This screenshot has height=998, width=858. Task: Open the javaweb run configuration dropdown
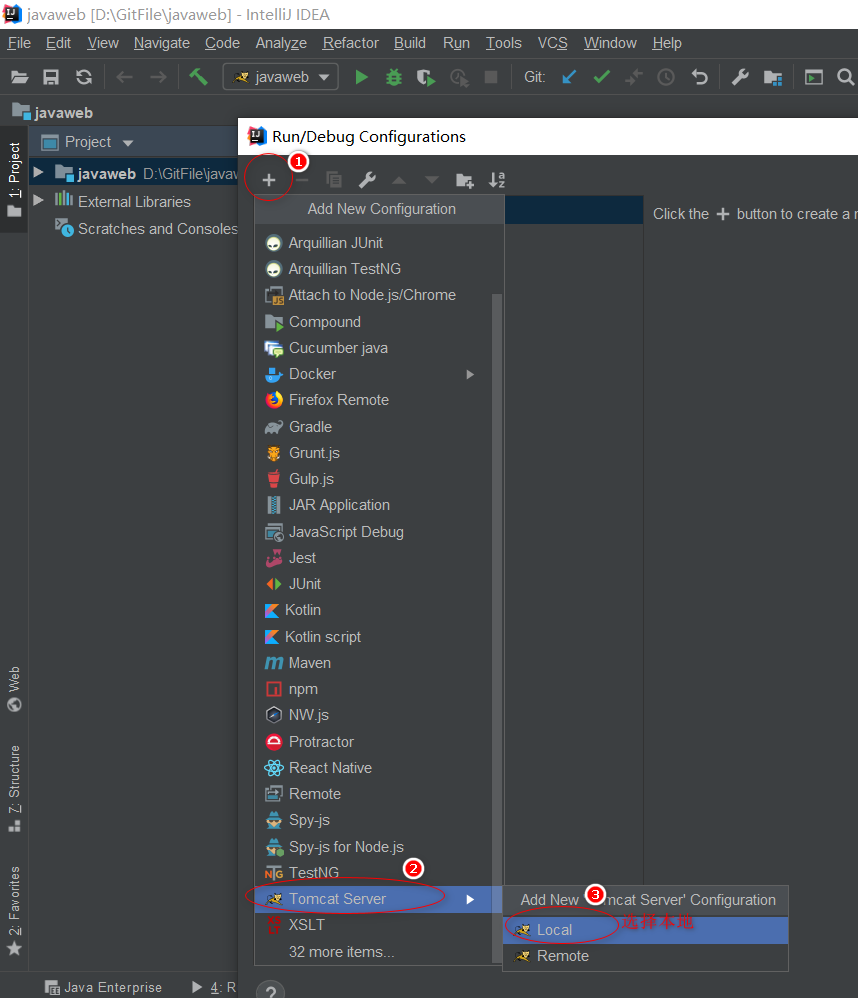281,77
